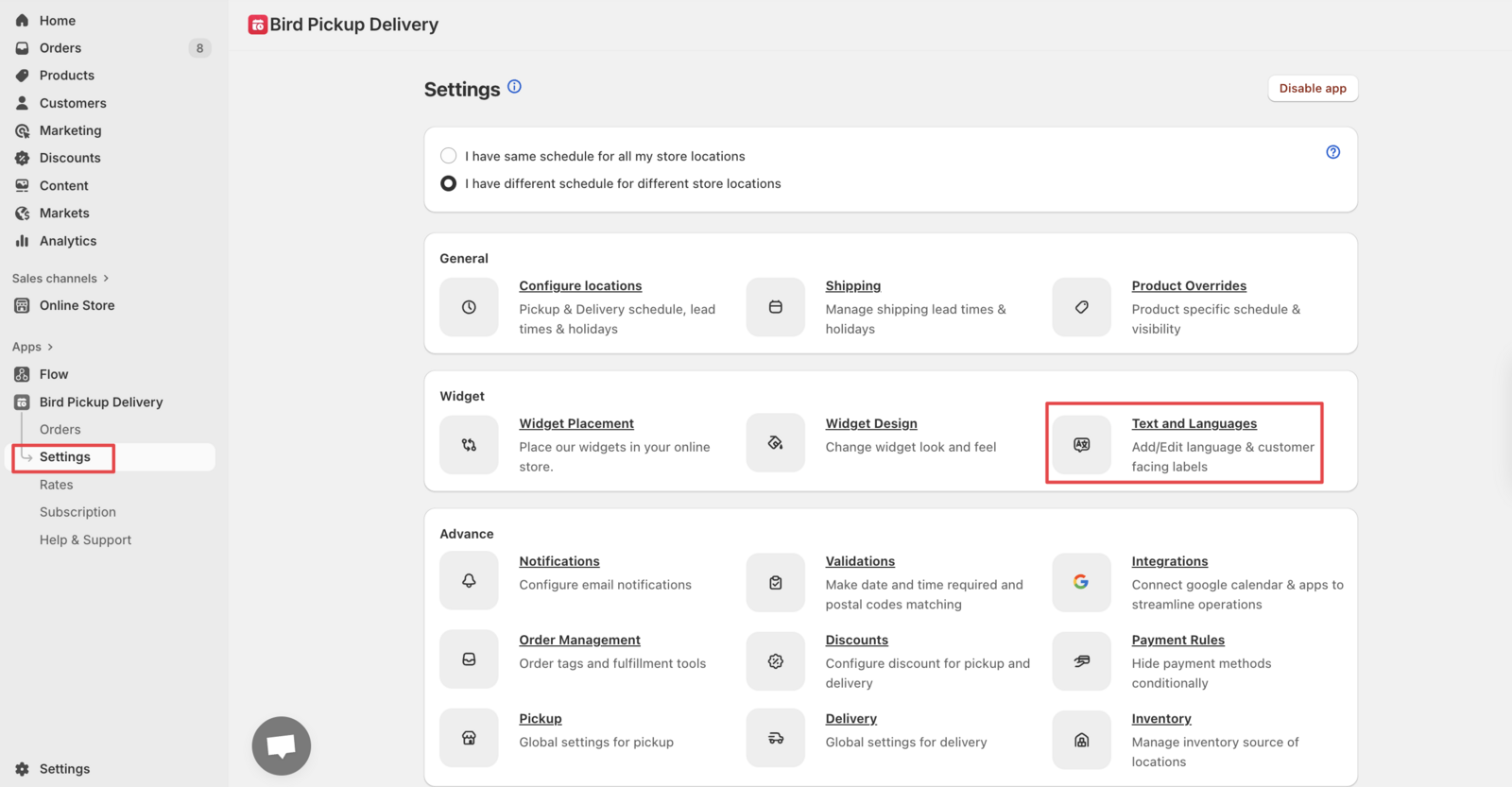
Task: Open Markets in the sidebar
Action: point(64,214)
